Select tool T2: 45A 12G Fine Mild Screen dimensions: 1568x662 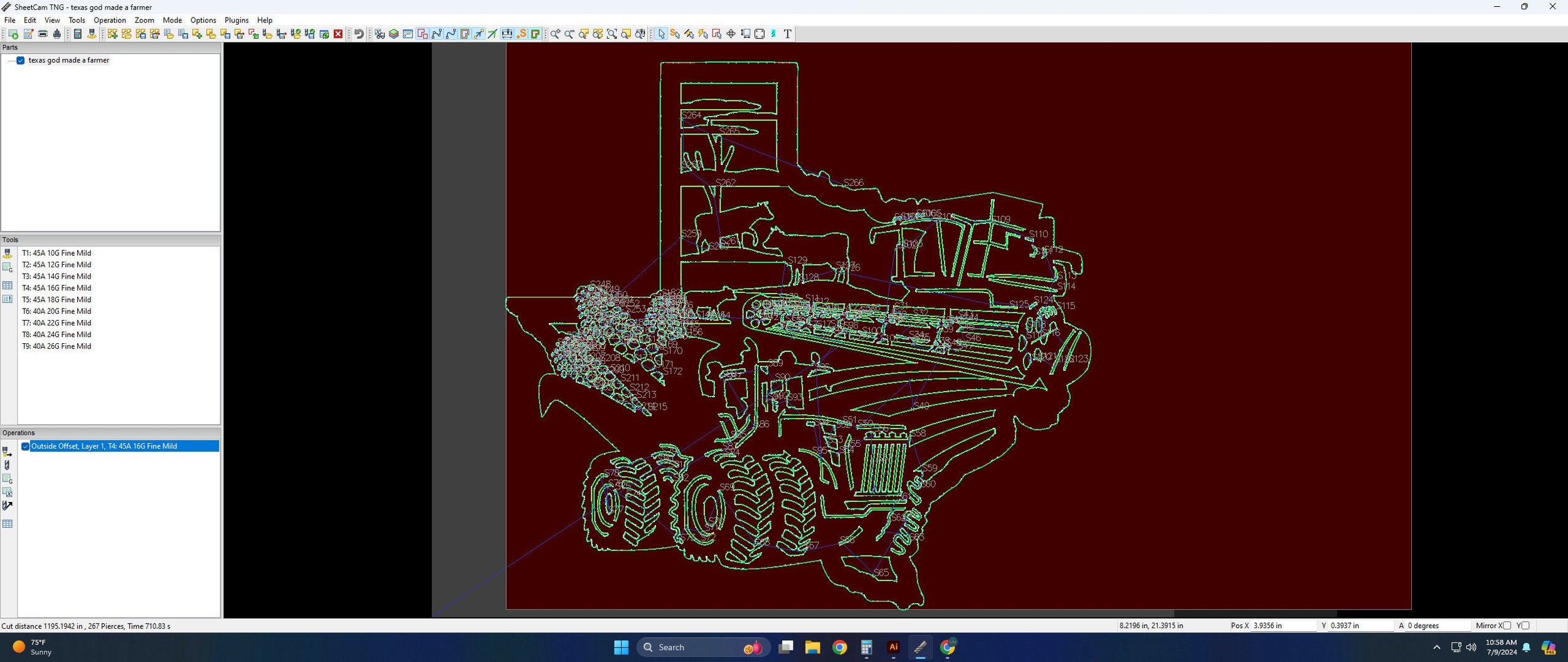[56, 265]
